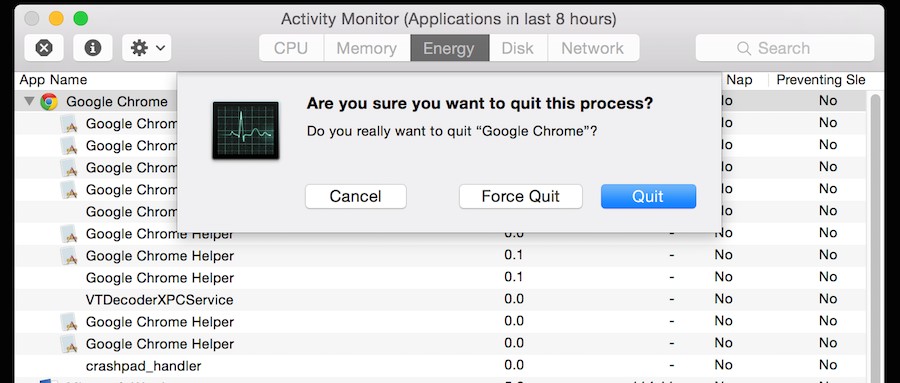The width and height of the screenshot is (900, 383).
Task: Open the Disk tab
Action: (518, 48)
